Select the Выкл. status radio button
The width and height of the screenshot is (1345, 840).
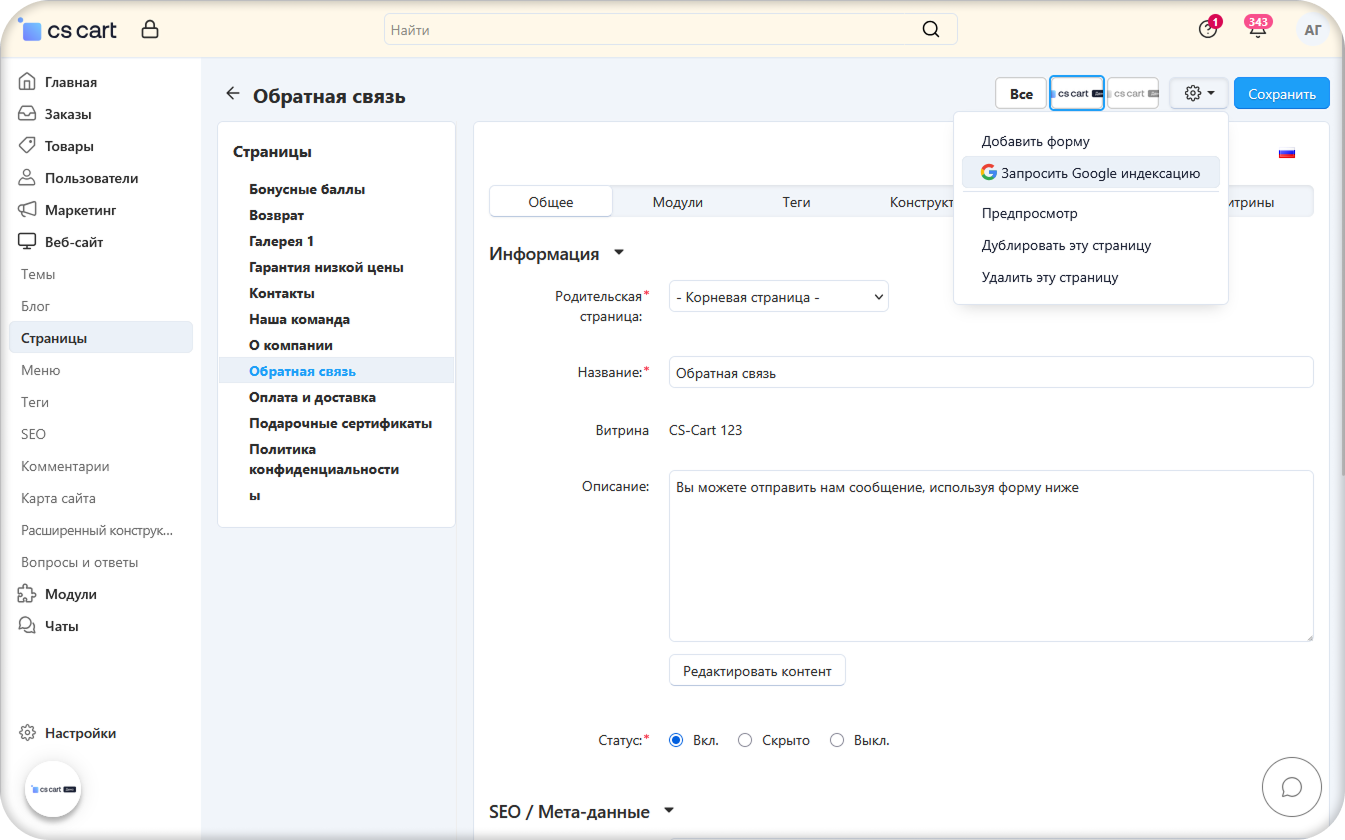[837, 741]
